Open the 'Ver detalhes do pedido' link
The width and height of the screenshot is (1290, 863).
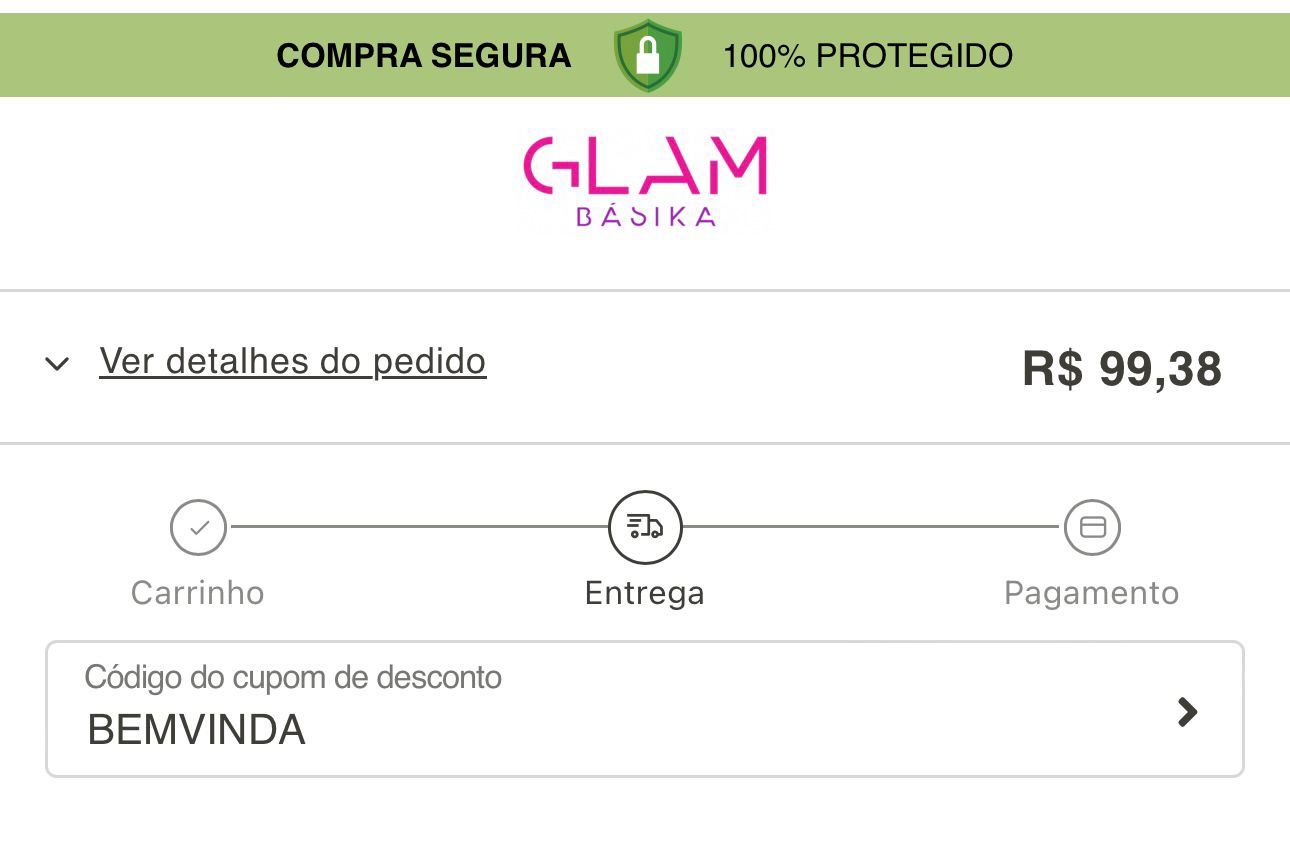[x=292, y=361]
